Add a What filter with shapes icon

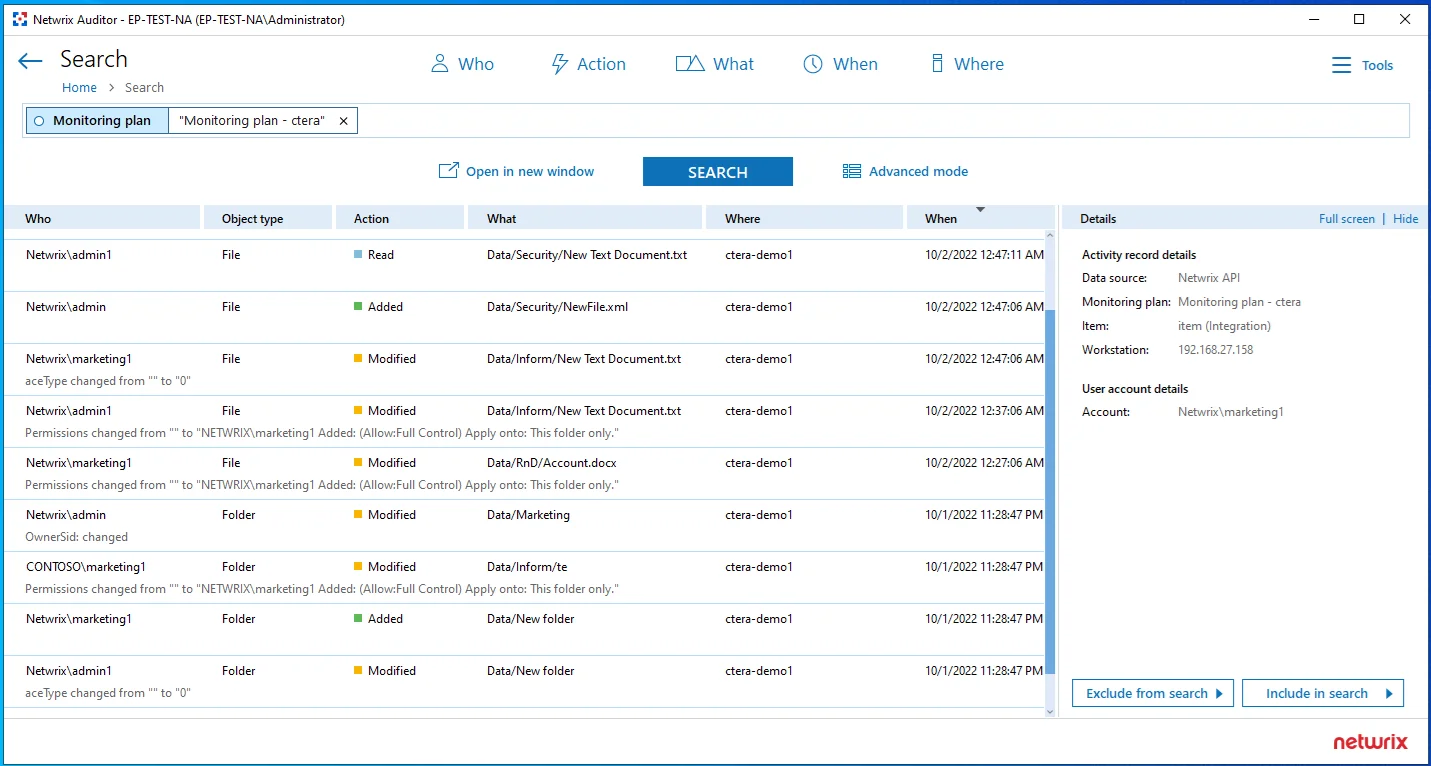715,64
